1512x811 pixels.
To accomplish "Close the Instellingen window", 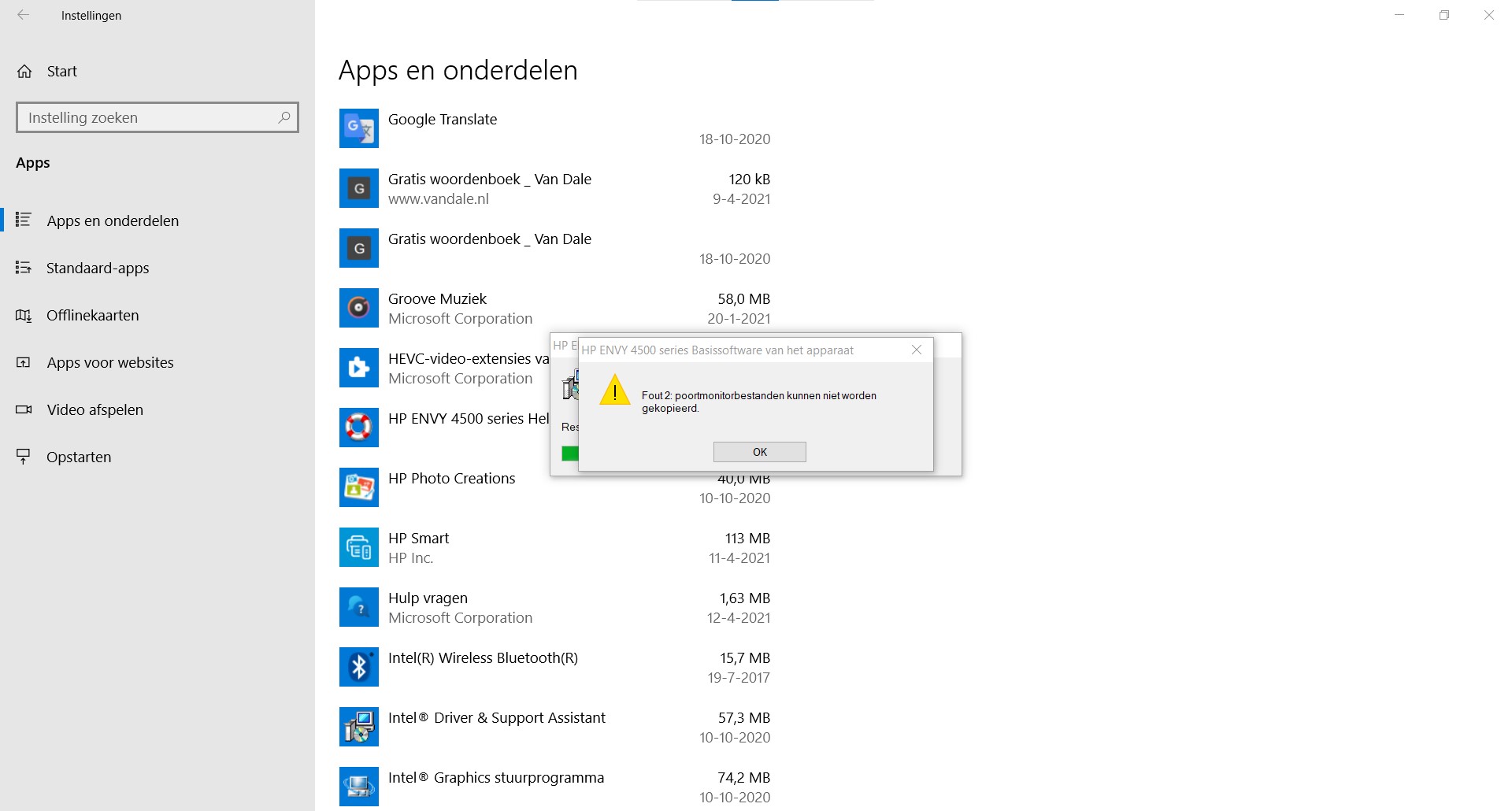I will point(1489,15).
